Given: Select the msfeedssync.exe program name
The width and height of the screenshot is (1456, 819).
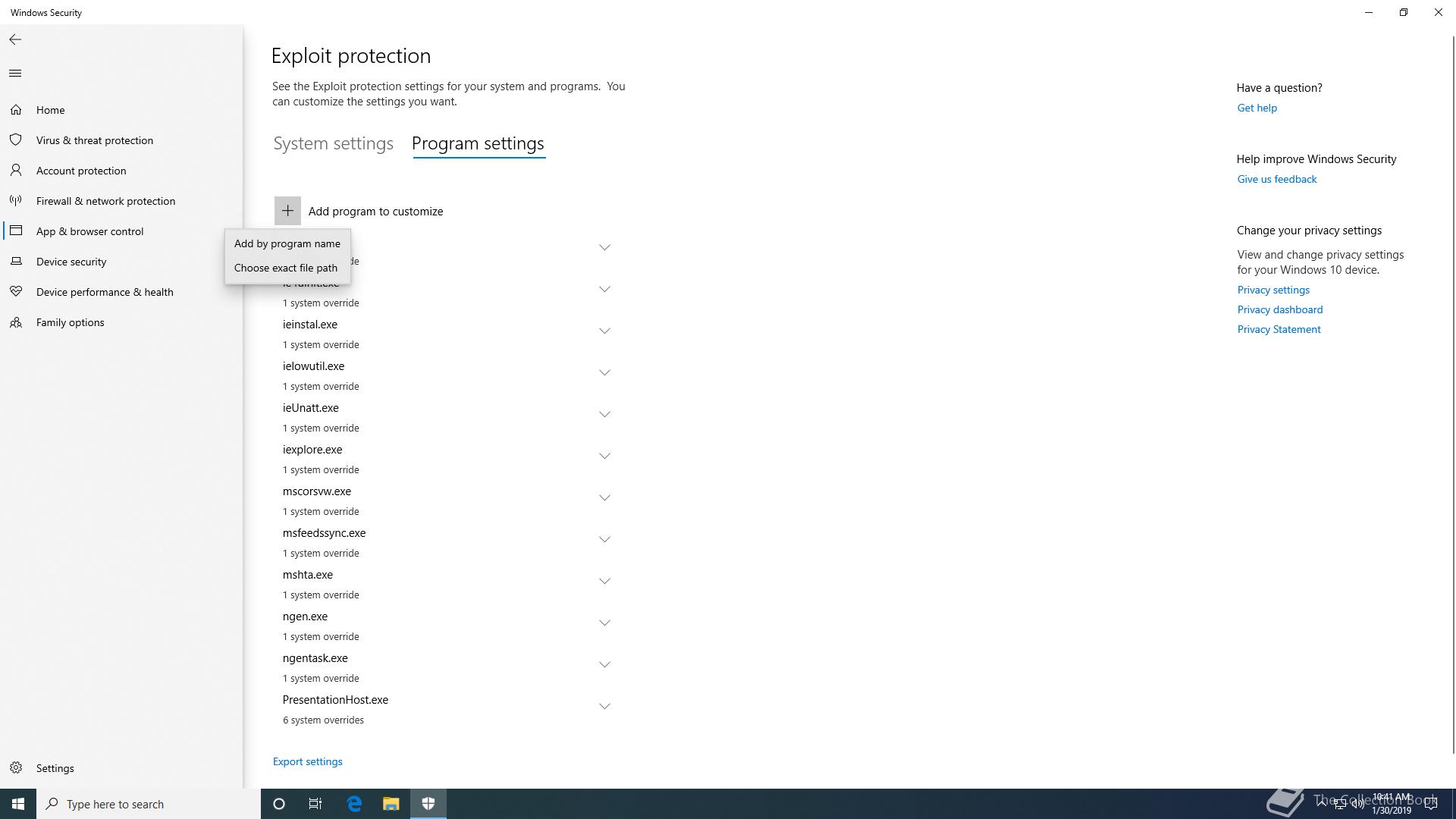Looking at the screenshot, I should (x=324, y=533).
